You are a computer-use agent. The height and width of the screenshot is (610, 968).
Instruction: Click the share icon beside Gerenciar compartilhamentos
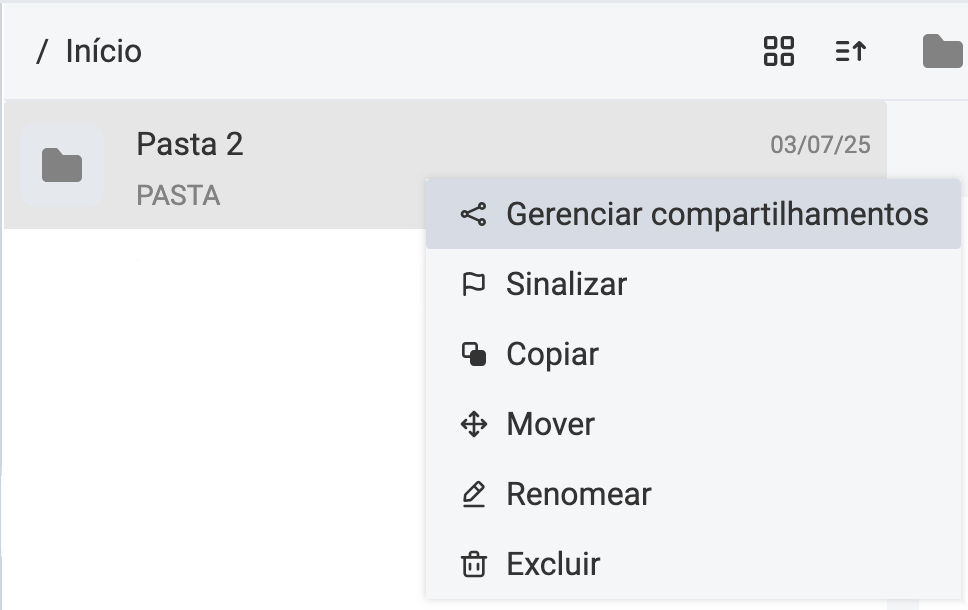pos(473,214)
